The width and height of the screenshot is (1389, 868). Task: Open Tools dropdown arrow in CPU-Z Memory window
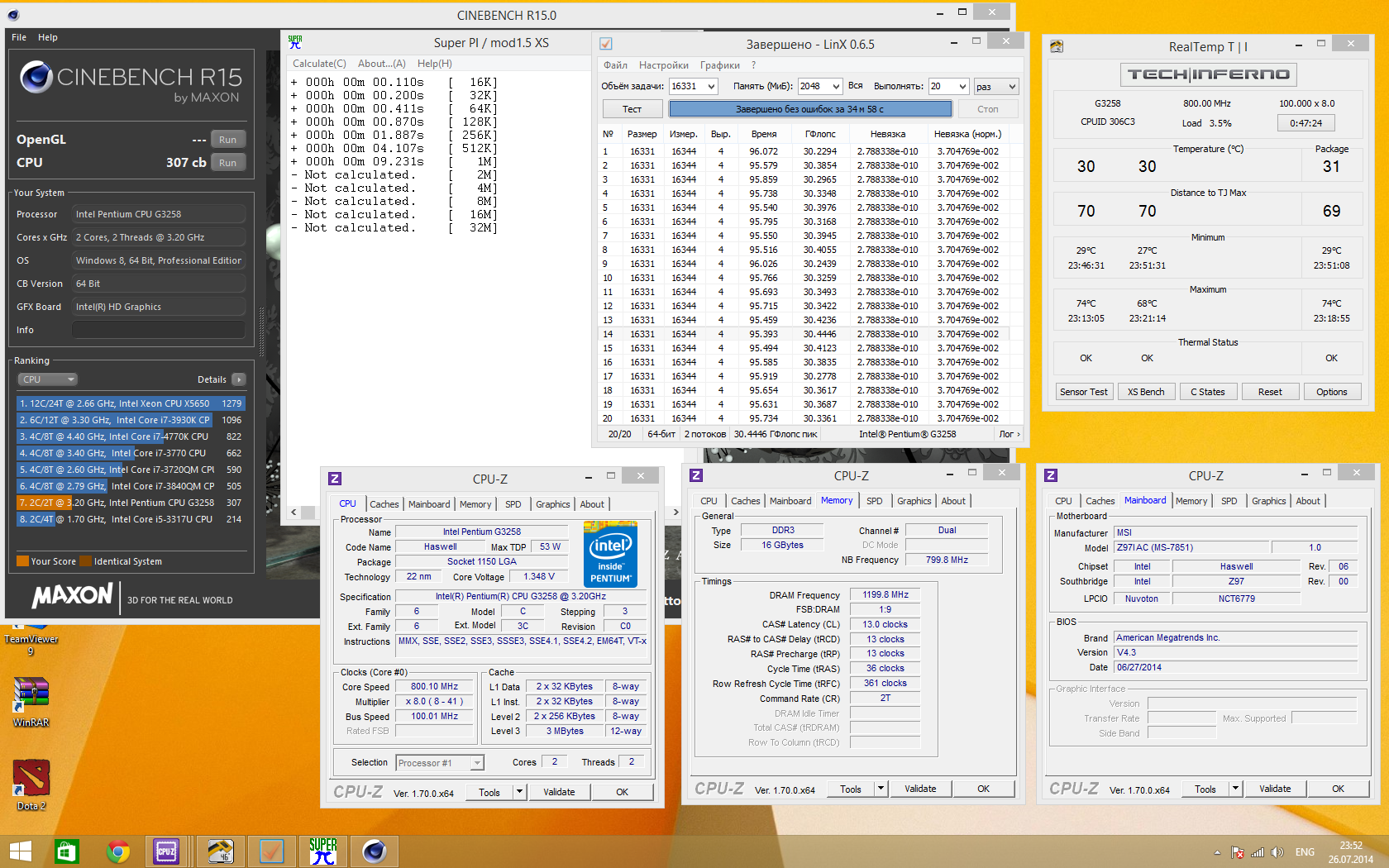pyautogui.click(x=881, y=789)
